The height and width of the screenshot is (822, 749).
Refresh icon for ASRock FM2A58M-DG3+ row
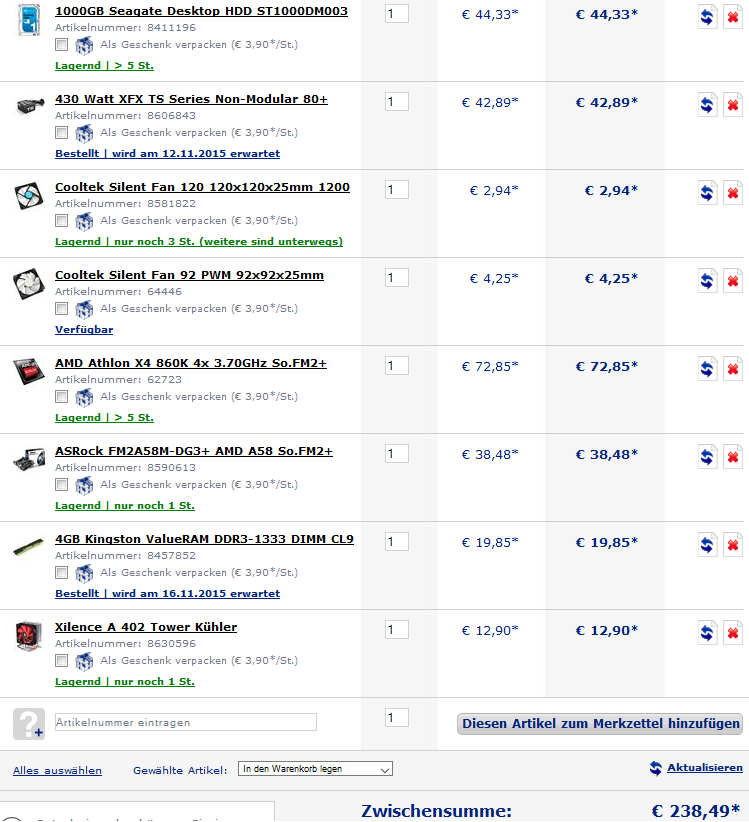coord(707,457)
